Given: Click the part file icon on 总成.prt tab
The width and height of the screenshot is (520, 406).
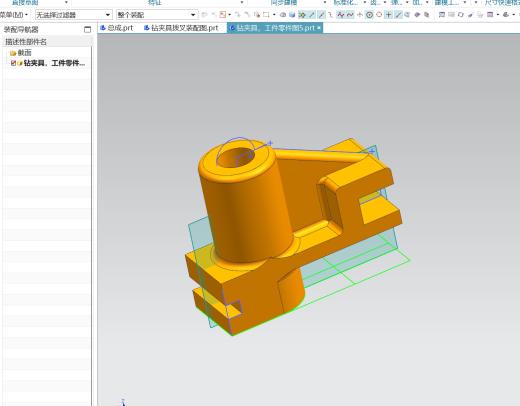Looking at the screenshot, I should pyautogui.click(x=103, y=28).
